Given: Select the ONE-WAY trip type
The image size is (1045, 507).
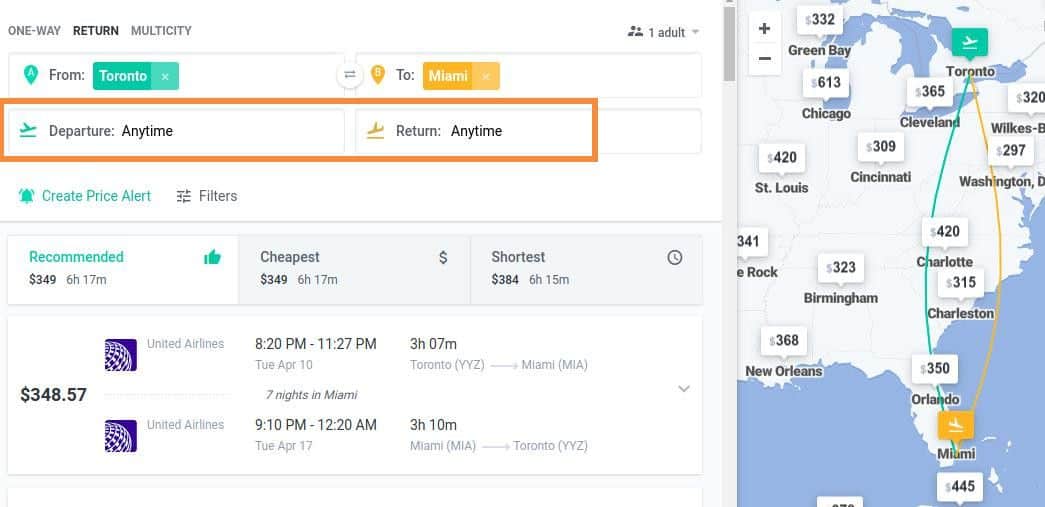Looking at the screenshot, I should coord(35,31).
